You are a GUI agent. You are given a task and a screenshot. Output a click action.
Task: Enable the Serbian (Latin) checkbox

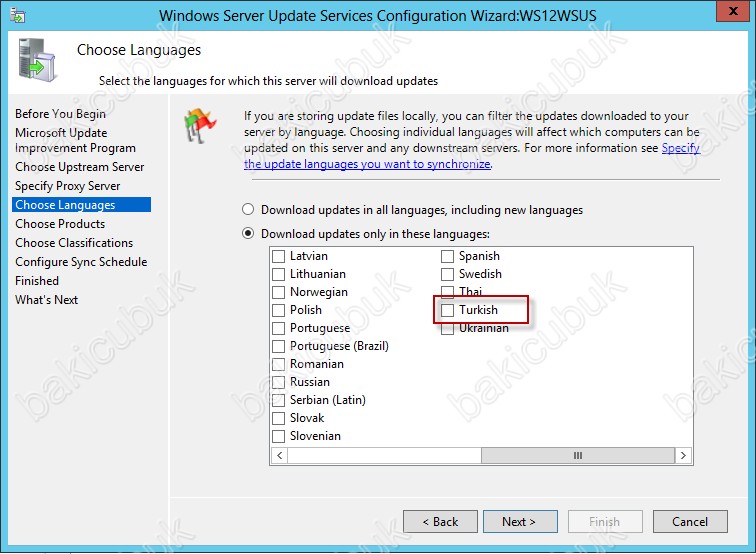(x=279, y=400)
